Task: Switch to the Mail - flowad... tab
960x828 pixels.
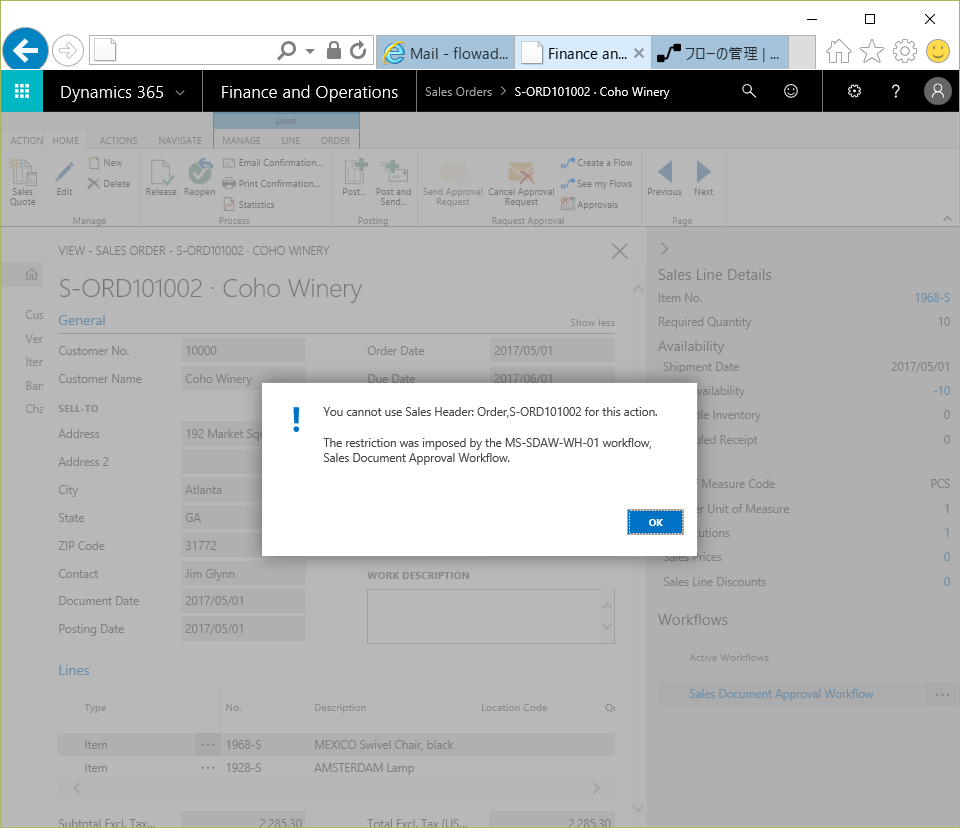Action: pyautogui.click(x=446, y=53)
